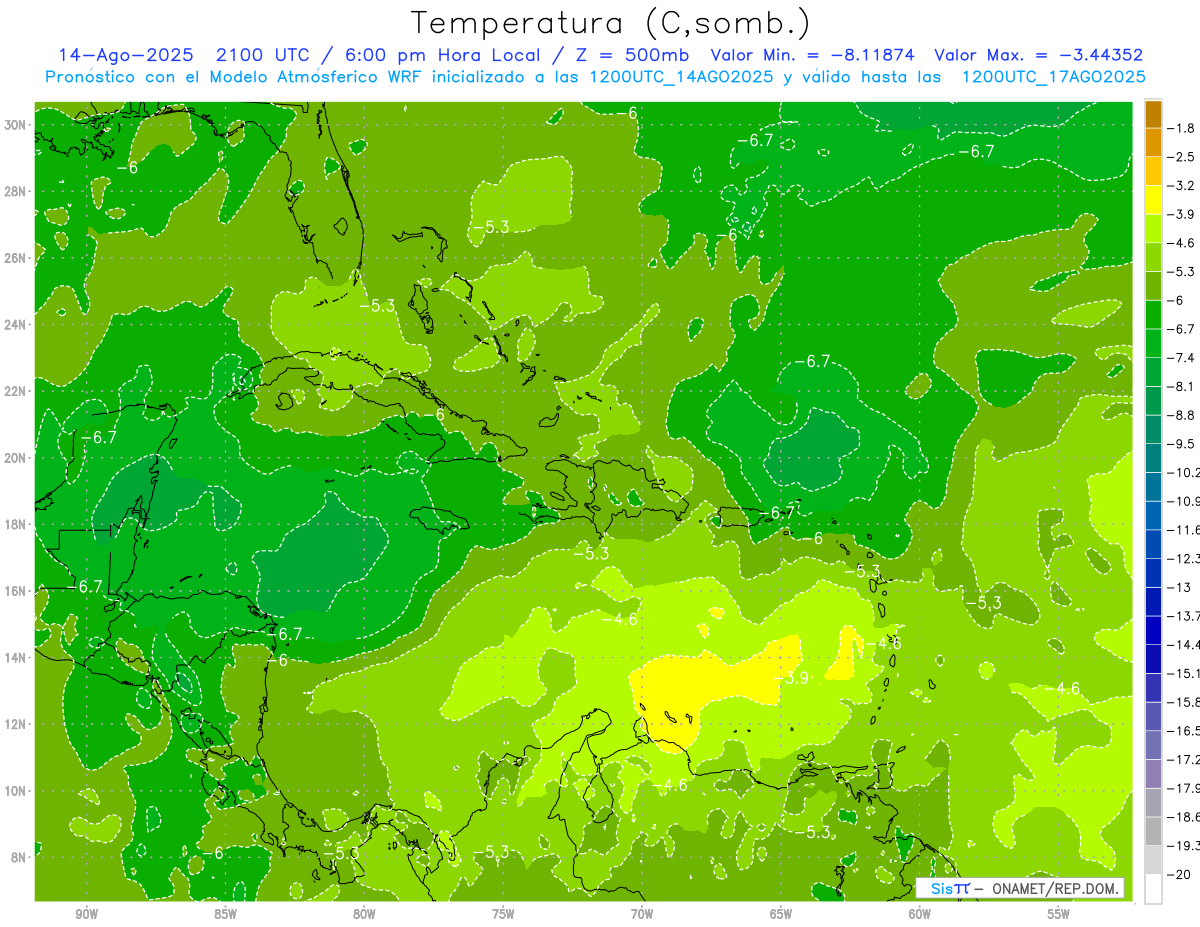Screen dimensions: 1200x927
Task: Pick the dark blue legend swatch between -13.7 and -14.4
Action: [x=1153, y=630]
